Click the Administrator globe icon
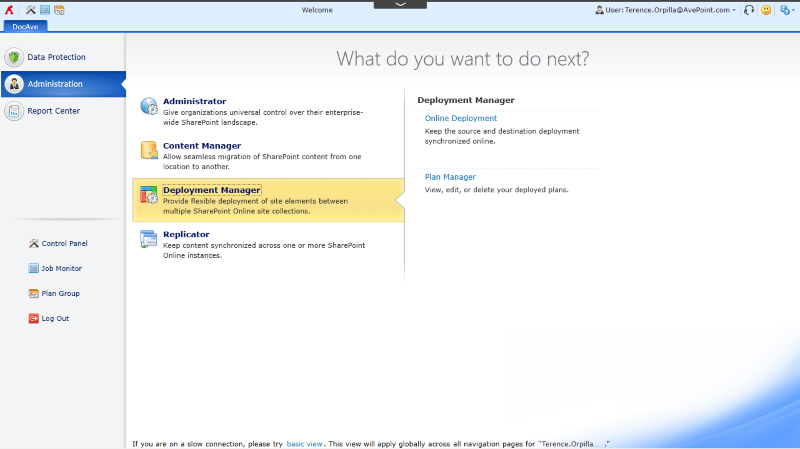Image resolution: width=800 pixels, height=449 pixels. pyautogui.click(x=149, y=106)
